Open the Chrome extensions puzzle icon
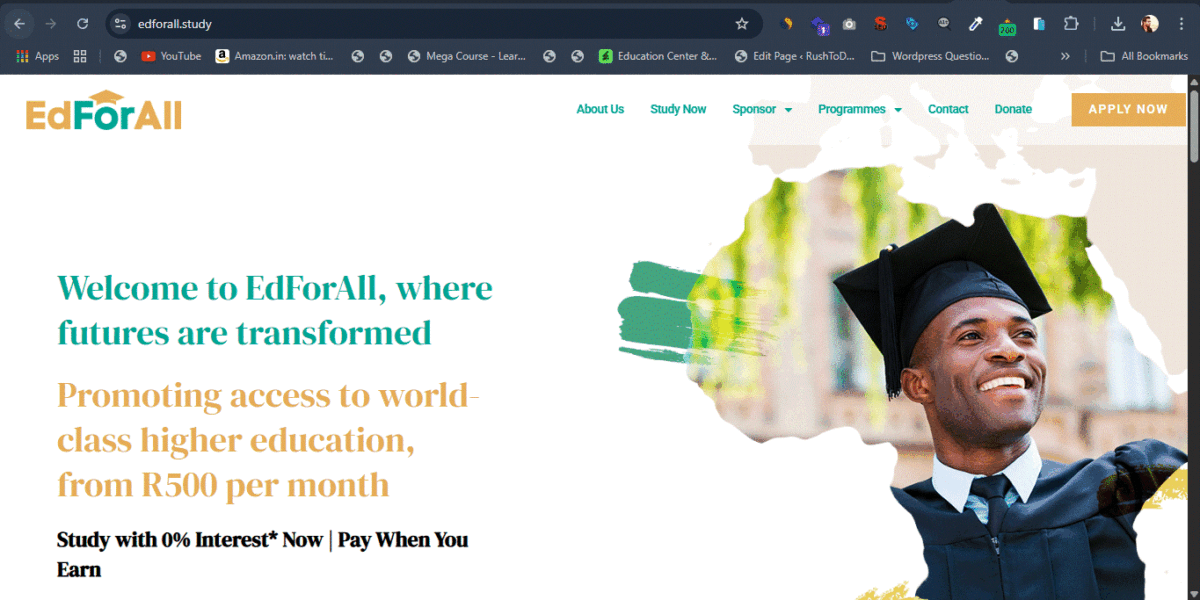Viewport: 1200px width, 600px height. pyautogui.click(x=1071, y=24)
